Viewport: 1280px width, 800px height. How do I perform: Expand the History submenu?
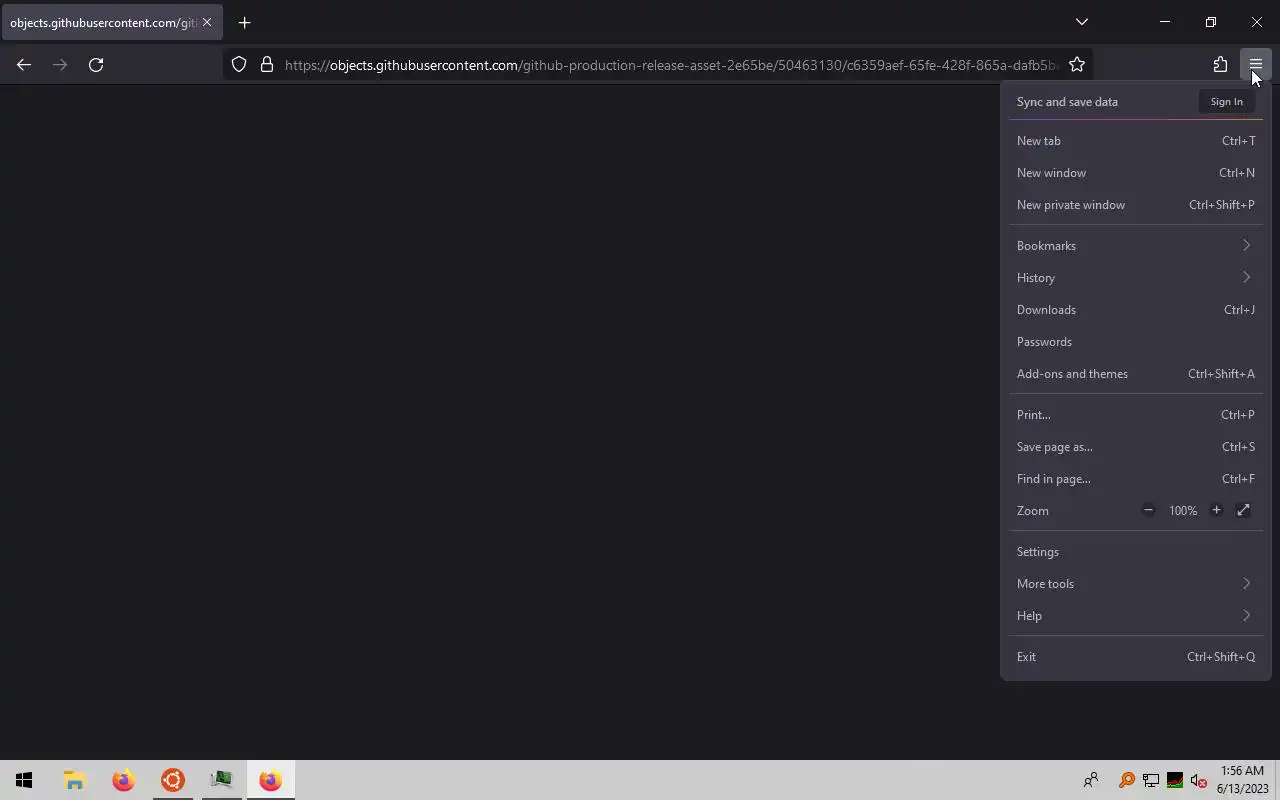[1136, 278]
